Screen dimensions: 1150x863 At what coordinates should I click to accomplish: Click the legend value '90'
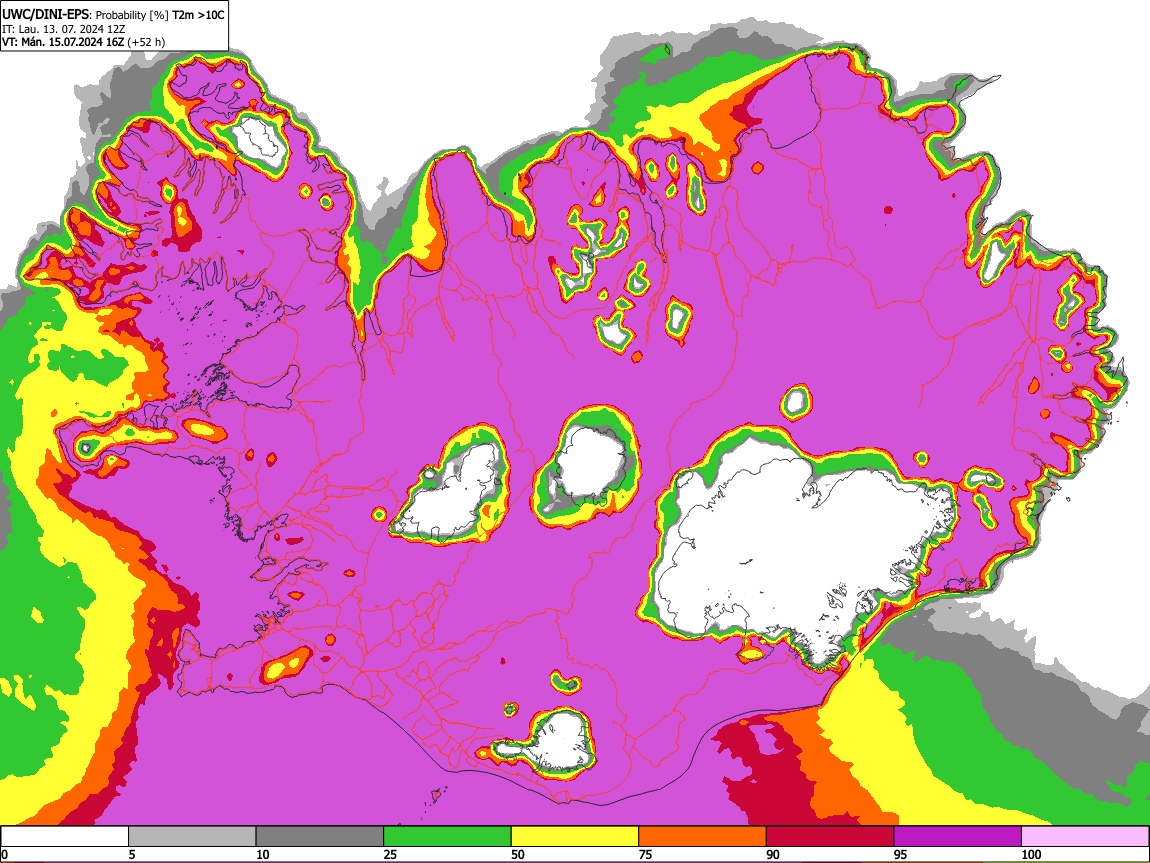[x=773, y=854]
